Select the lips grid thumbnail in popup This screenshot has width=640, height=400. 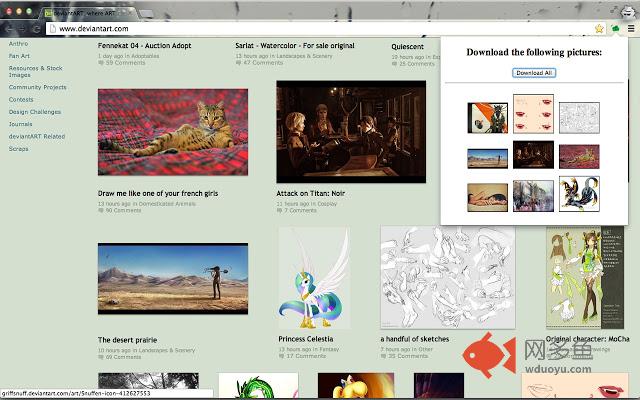533,114
